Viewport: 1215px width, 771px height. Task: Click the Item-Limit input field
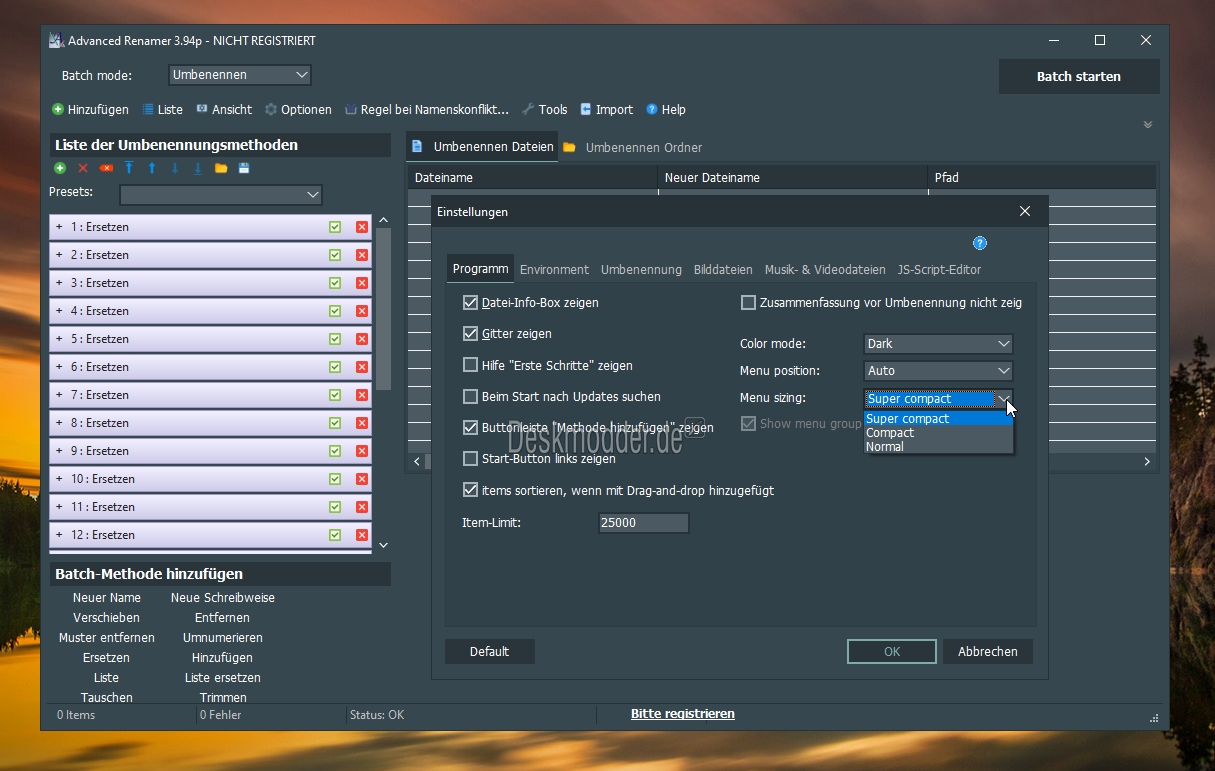click(643, 522)
